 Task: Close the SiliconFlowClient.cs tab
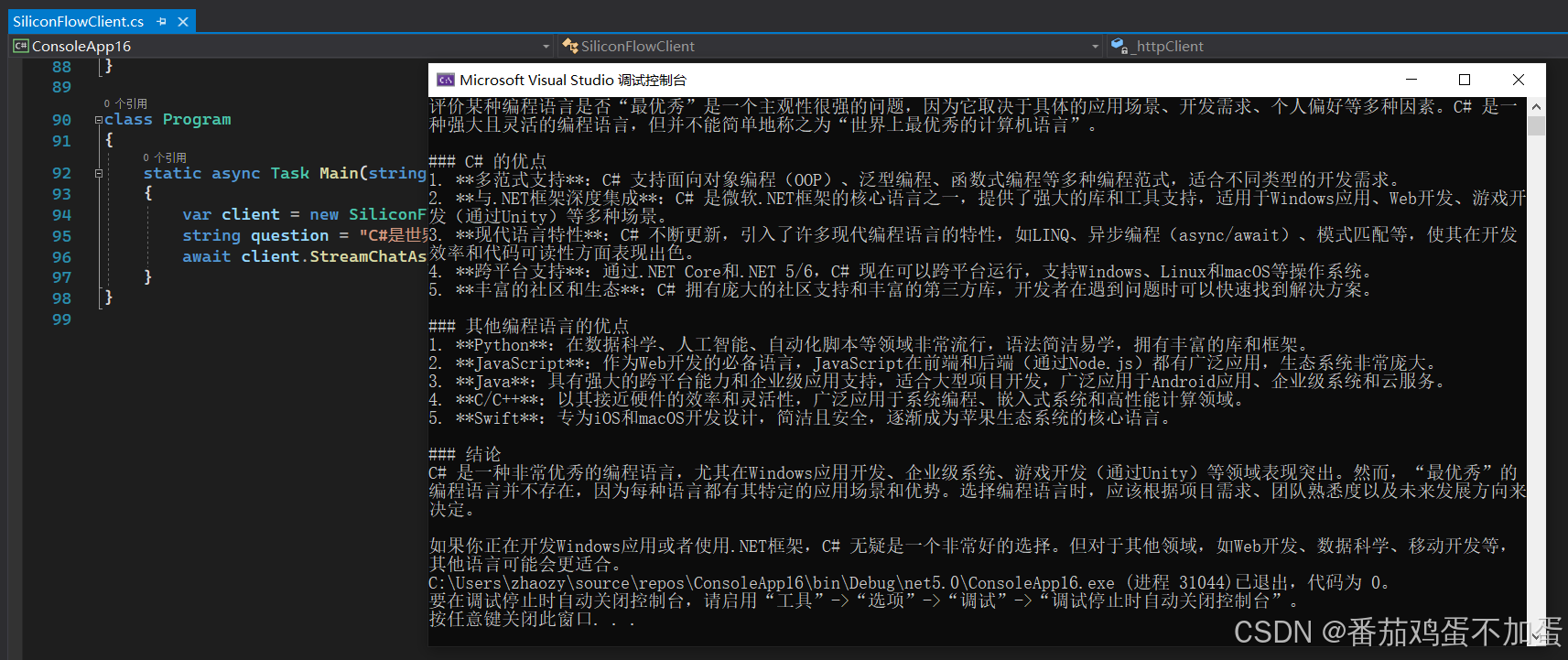pyautogui.click(x=182, y=21)
